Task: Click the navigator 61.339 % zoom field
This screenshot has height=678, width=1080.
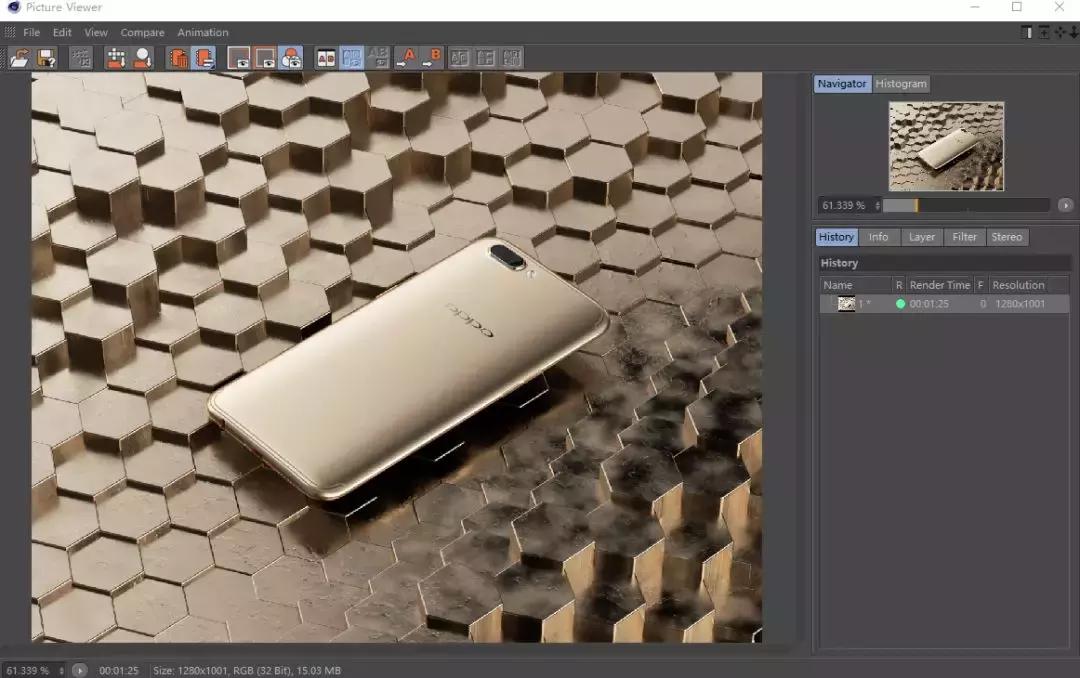Action: coord(845,205)
